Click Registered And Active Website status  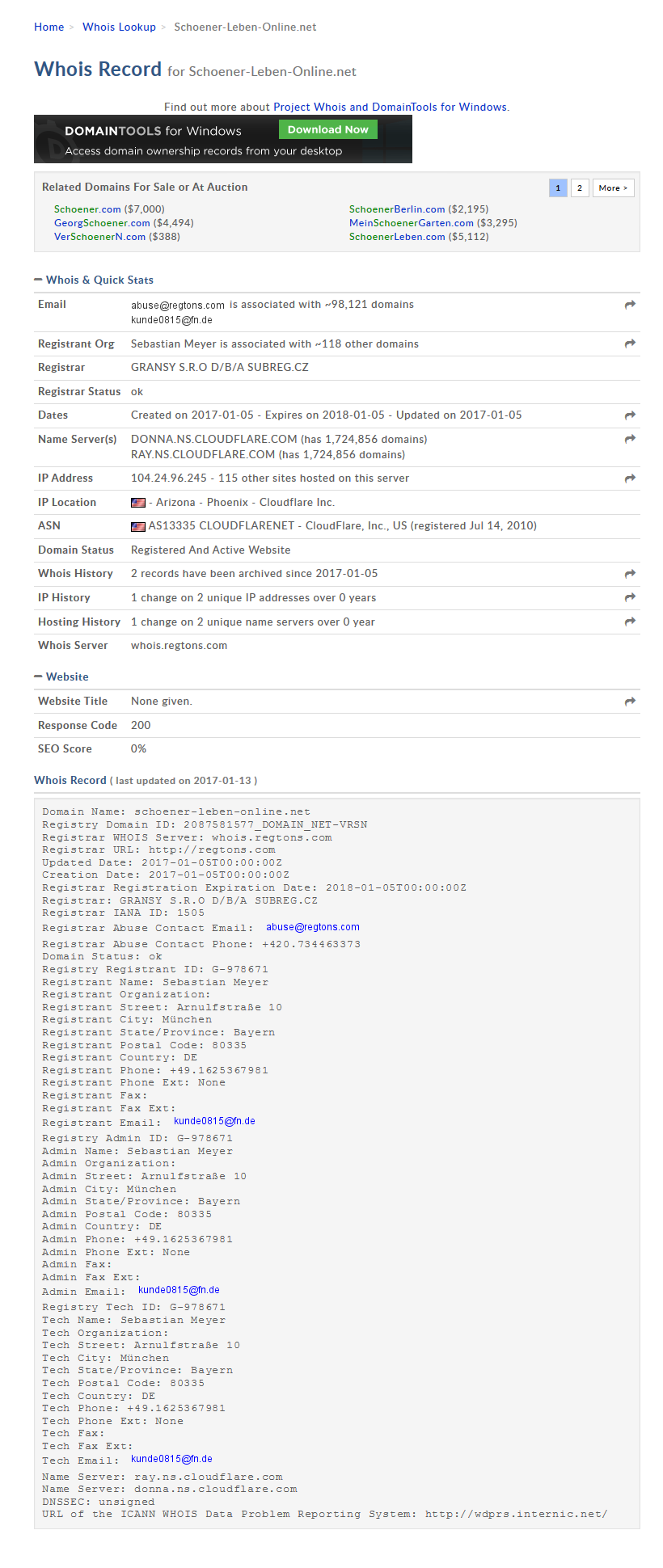pyautogui.click(x=211, y=550)
